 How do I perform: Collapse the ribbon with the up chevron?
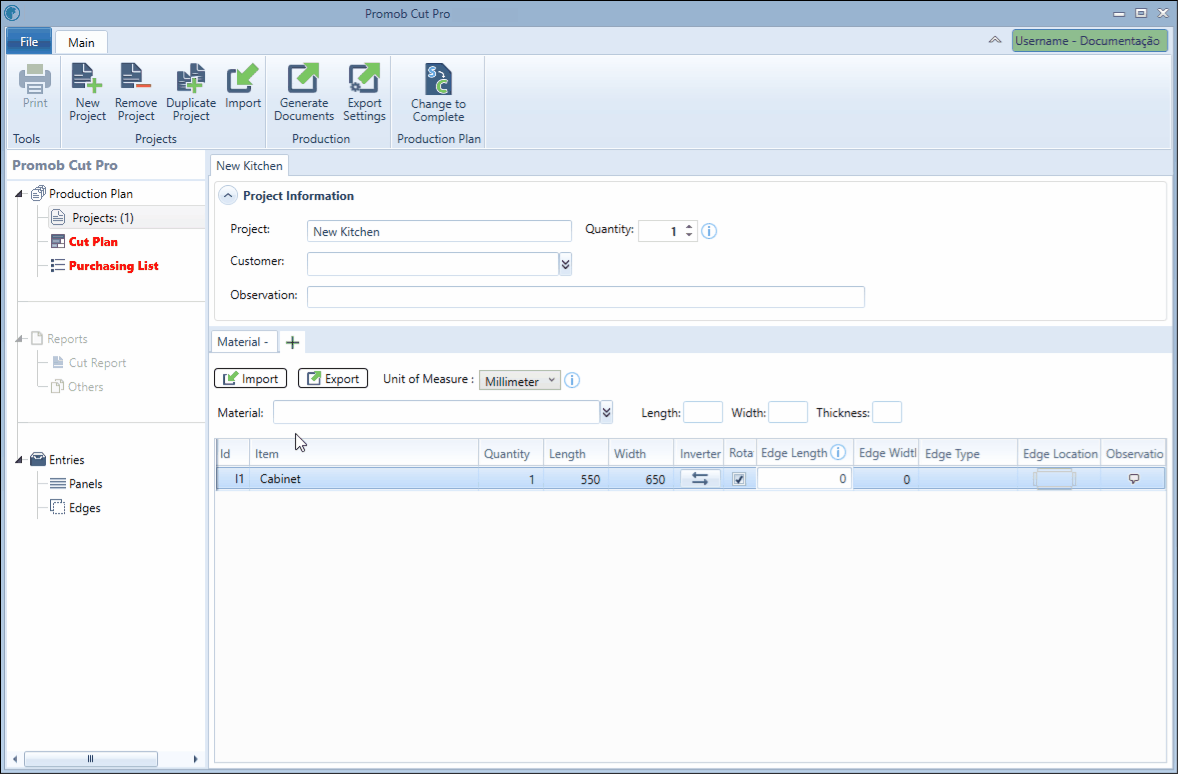tap(995, 40)
